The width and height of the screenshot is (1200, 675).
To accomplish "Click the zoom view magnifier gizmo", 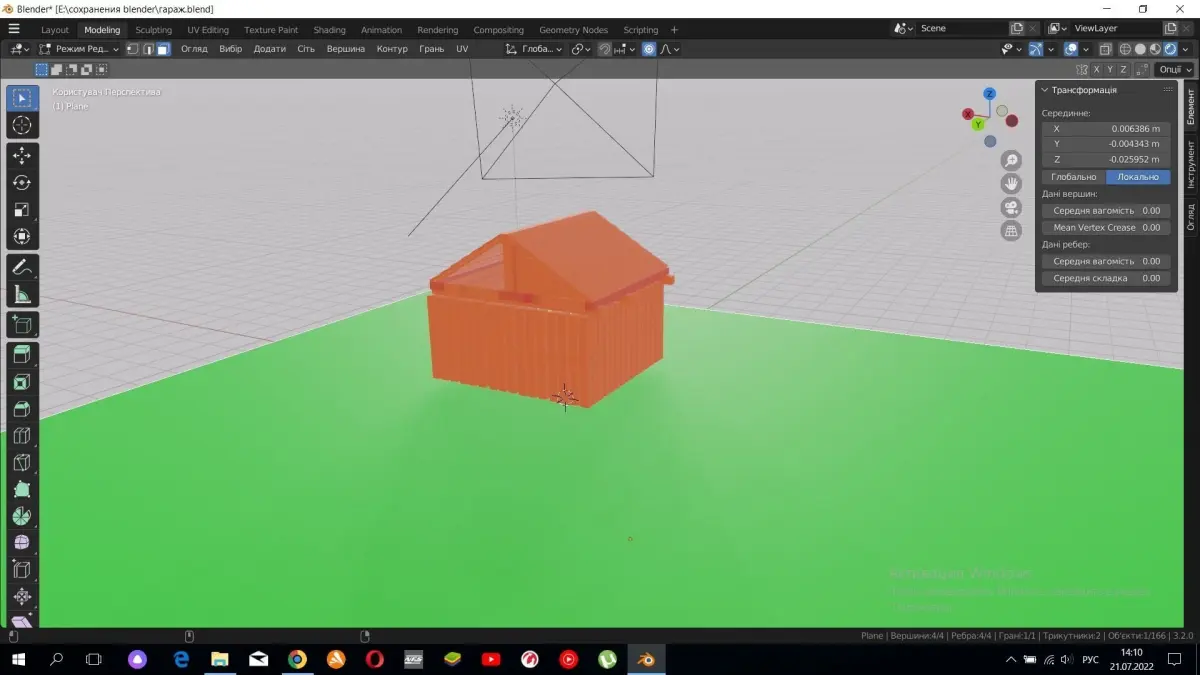I will tap(1011, 160).
